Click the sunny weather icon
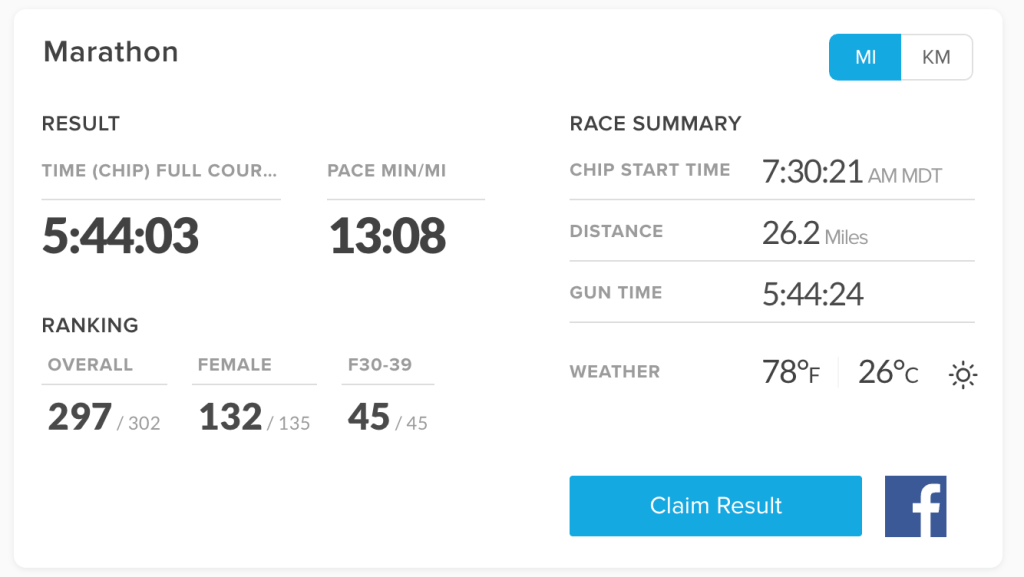The width and height of the screenshot is (1024, 577). point(962,375)
